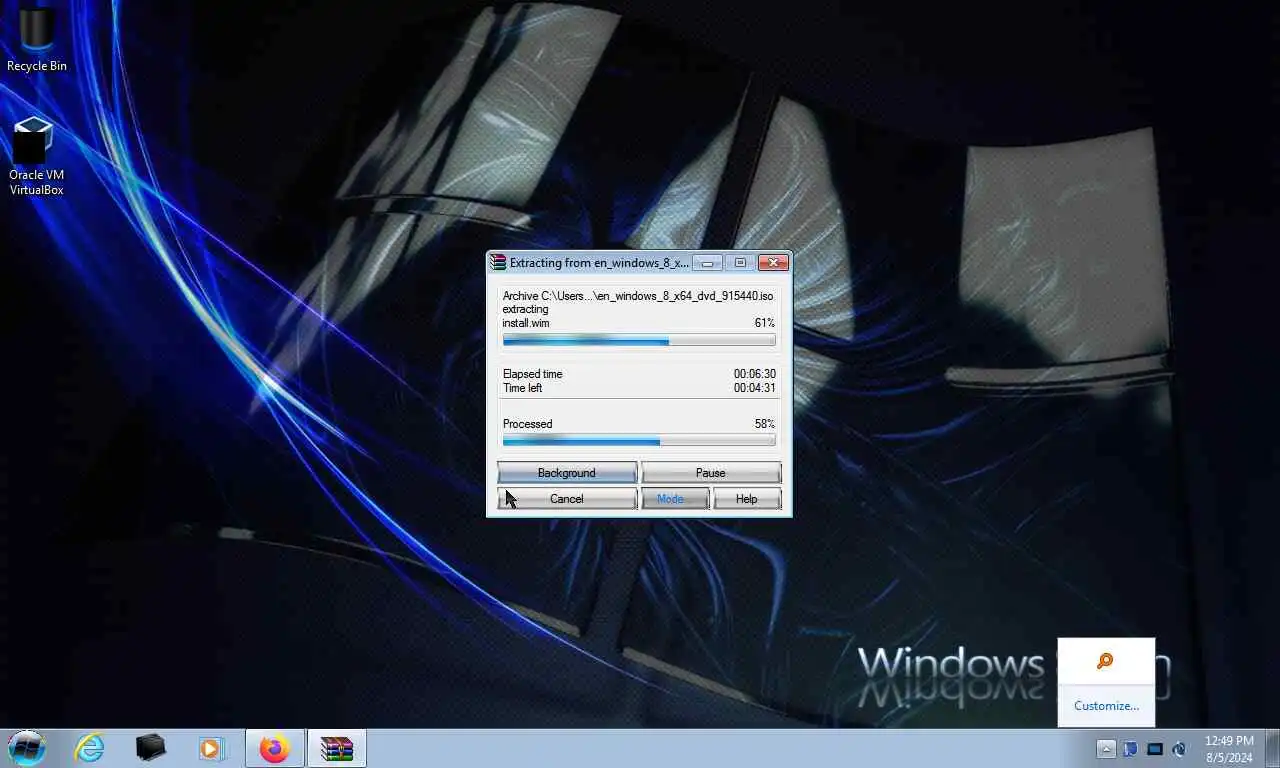The height and width of the screenshot is (768, 1280).
Task: Click the 'Processed' label
Action: coord(527,424)
